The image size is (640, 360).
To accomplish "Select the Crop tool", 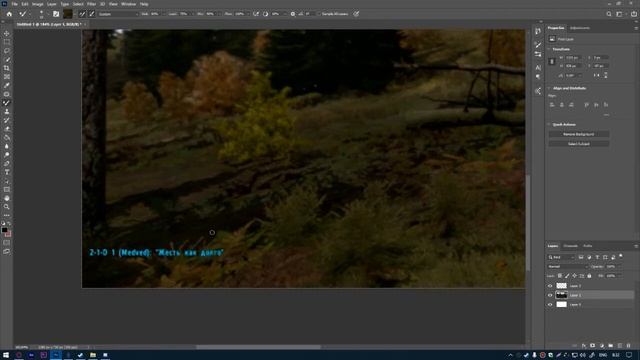I will (x=7, y=68).
